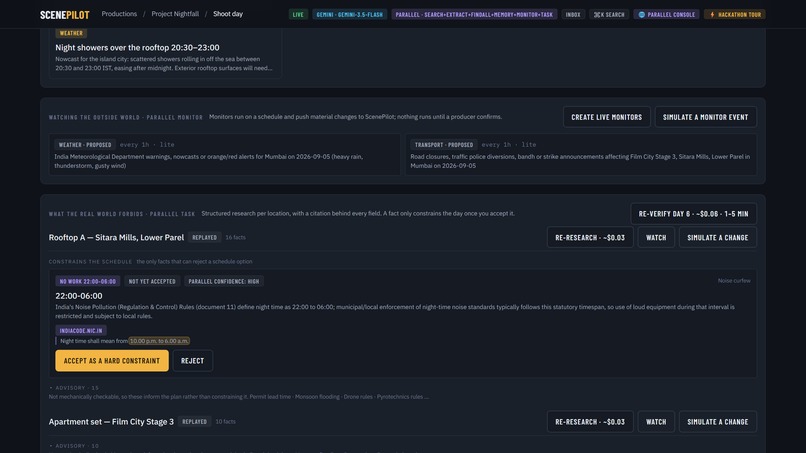Click the globe icon of Parallel Console

click(642, 14)
